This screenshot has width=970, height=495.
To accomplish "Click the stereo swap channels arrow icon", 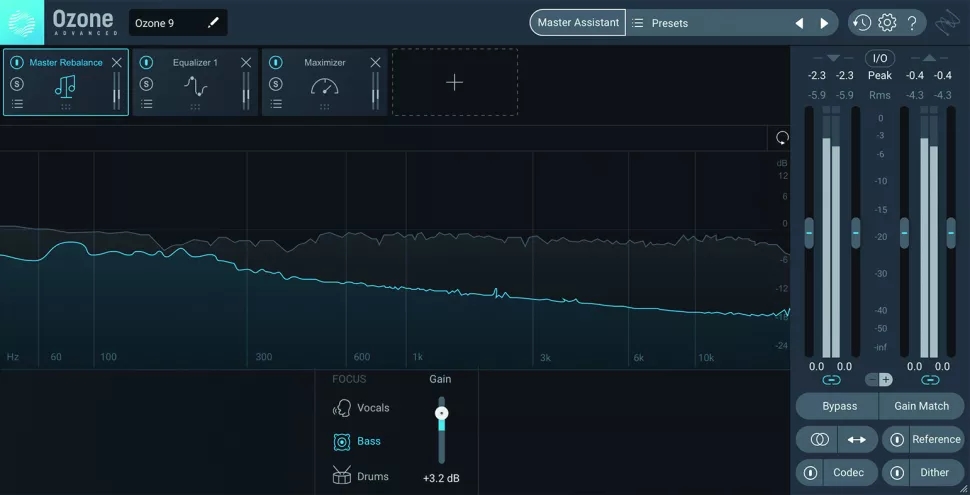I will pos(857,439).
